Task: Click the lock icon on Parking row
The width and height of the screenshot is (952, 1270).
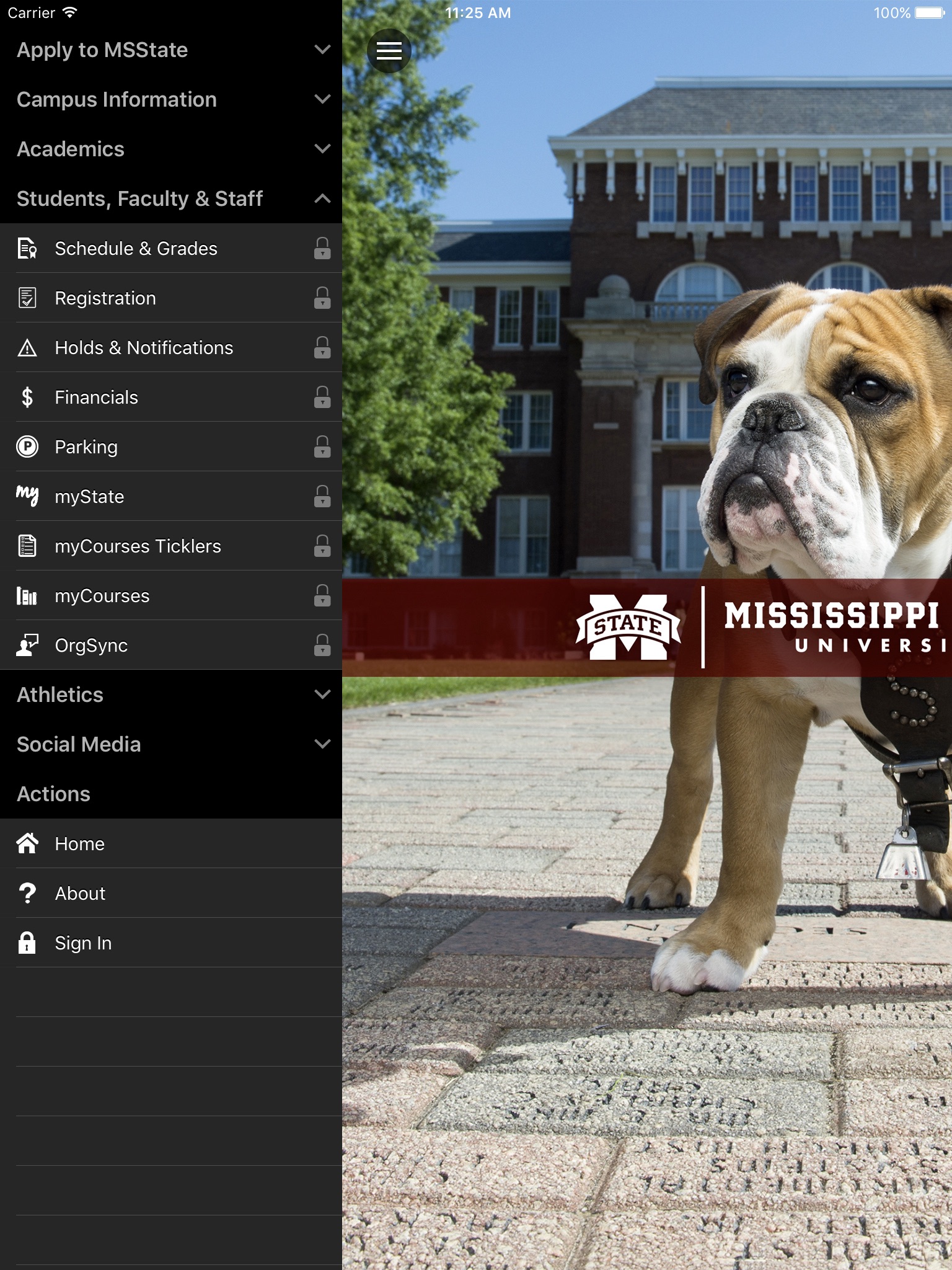Action: [322, 446]
